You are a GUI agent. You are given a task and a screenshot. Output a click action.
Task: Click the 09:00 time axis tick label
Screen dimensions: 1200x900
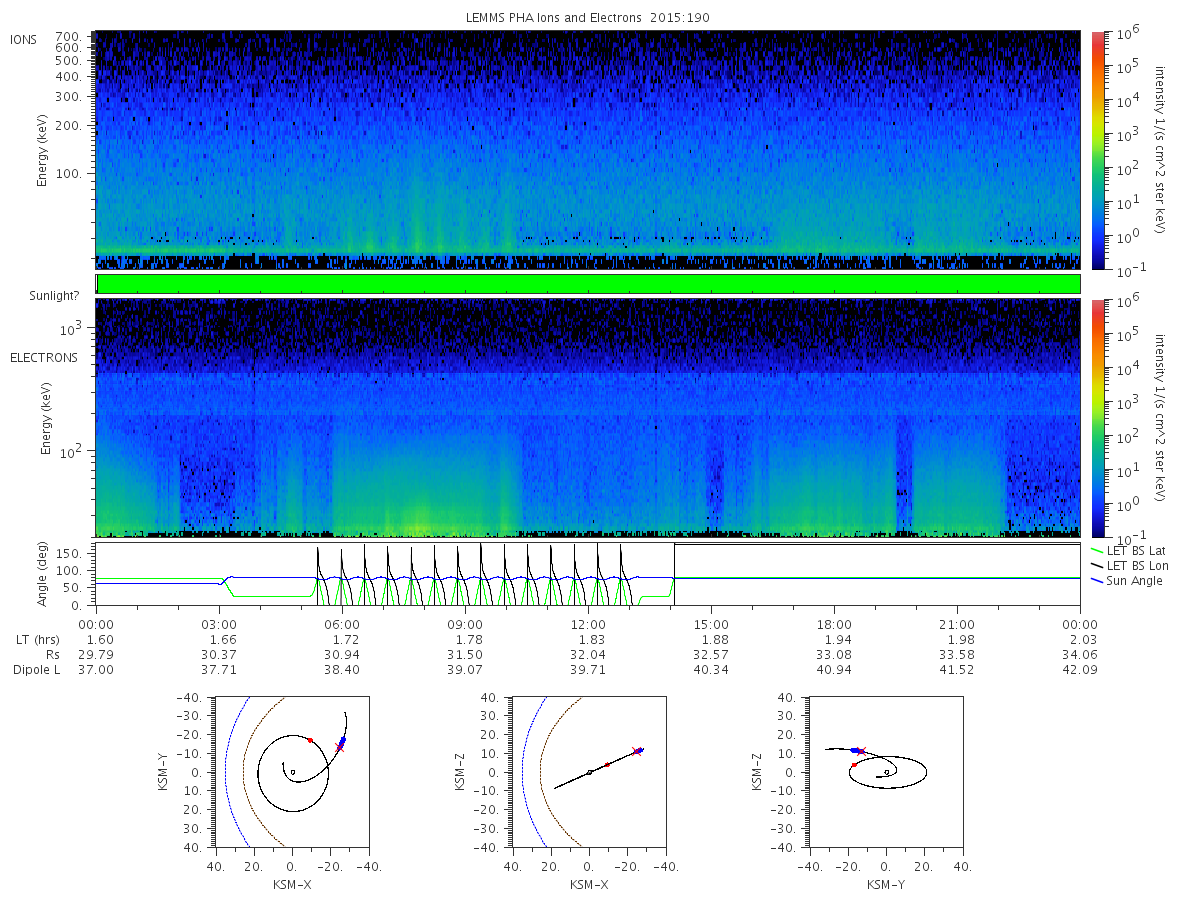pyautogui.click(x=465, y=624)
